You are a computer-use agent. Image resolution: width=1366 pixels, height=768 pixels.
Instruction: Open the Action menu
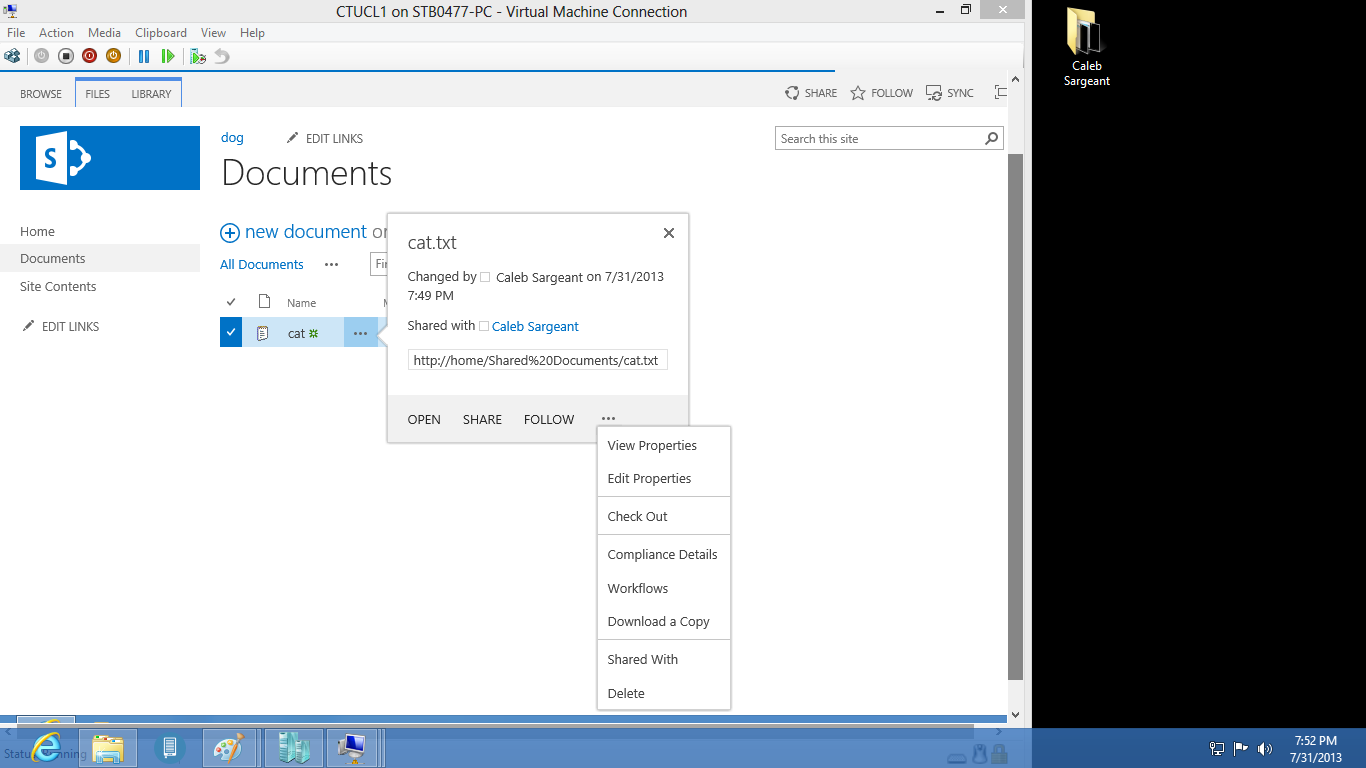point(57,33)
